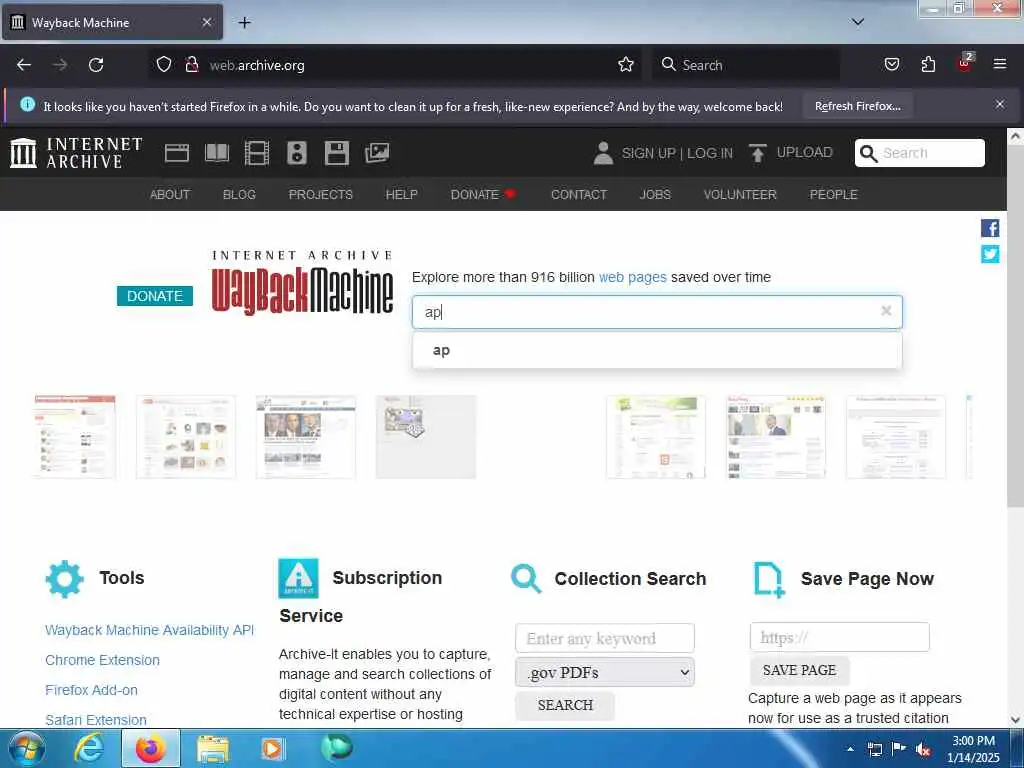Focus the Enter any keyword field
This screenshot has height=768, width=1024.
pos(605,638)
